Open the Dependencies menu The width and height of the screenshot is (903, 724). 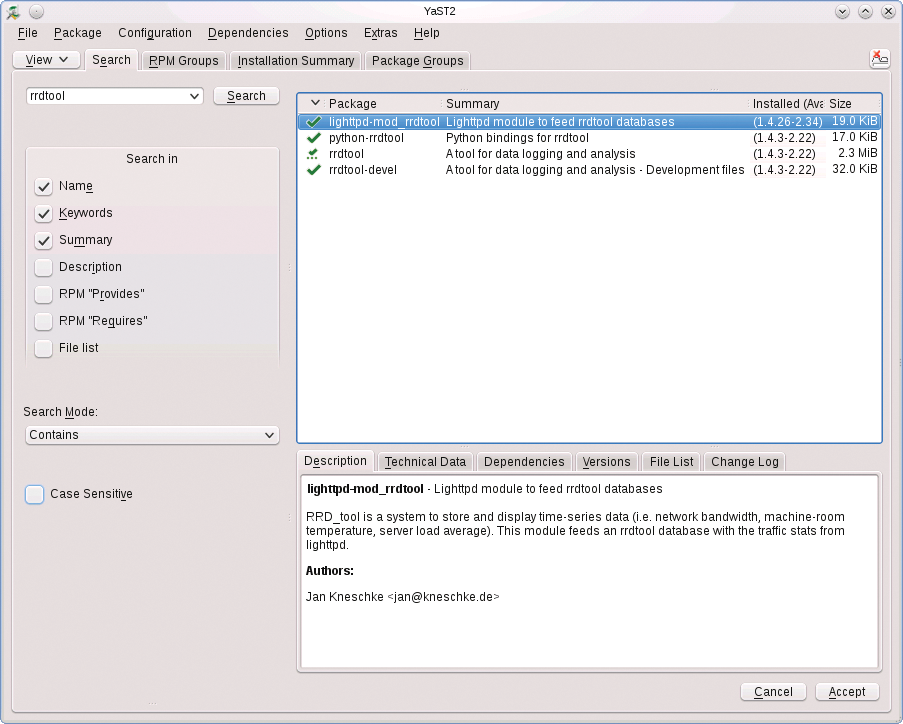247,33
